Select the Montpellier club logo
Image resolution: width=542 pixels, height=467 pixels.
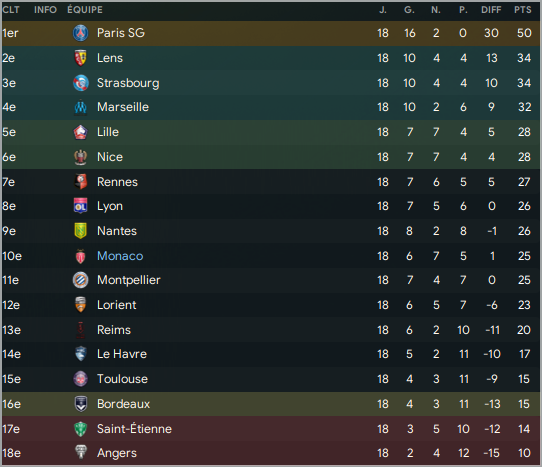(81, 280)
